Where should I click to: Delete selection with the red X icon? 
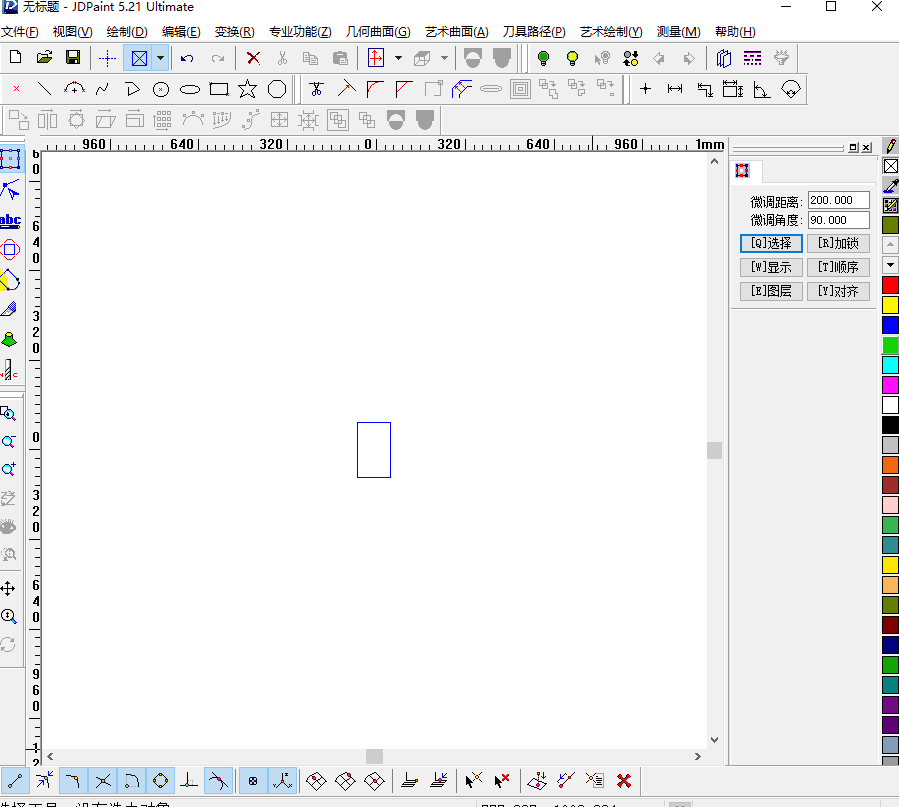[253, 58]
